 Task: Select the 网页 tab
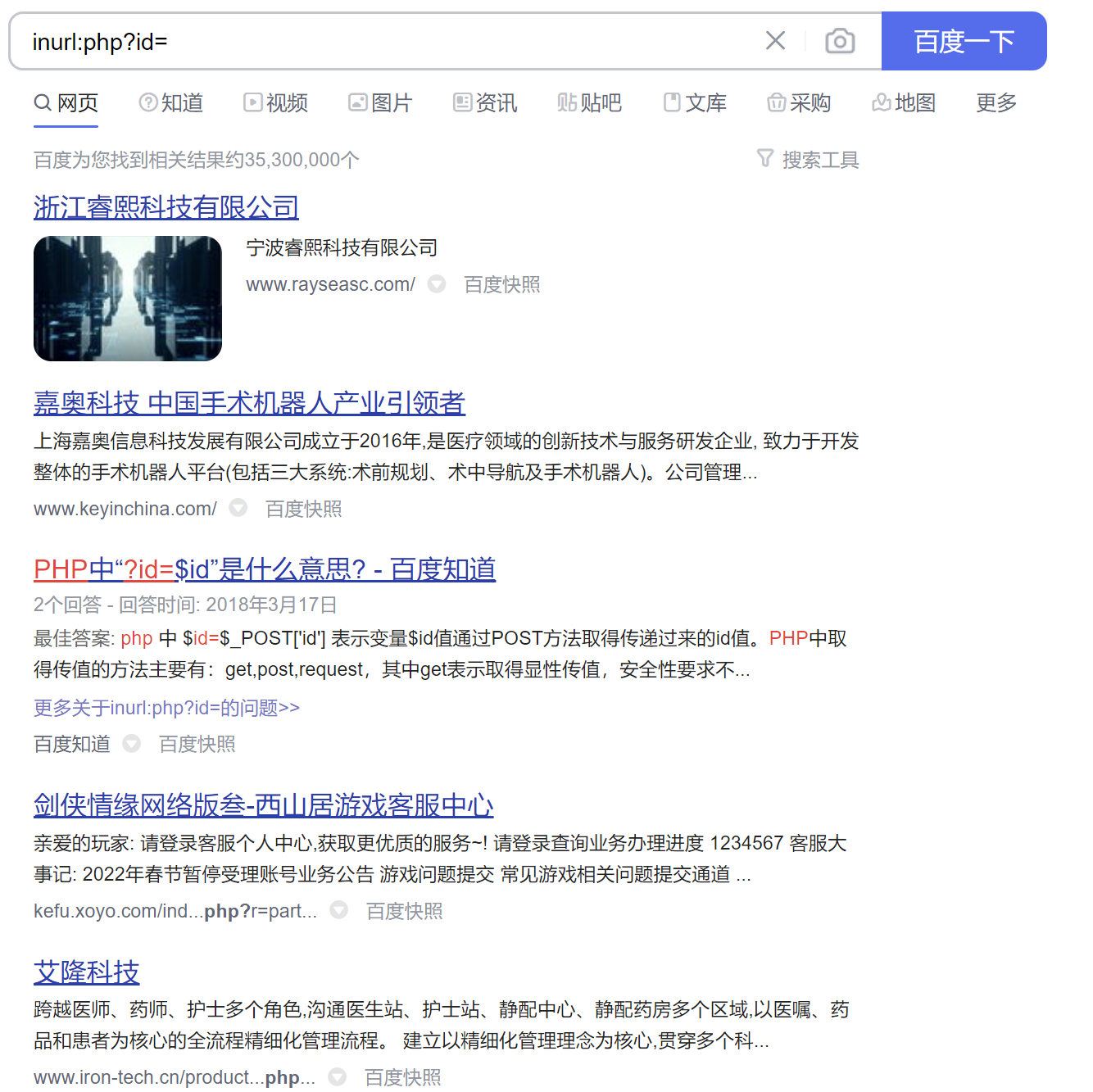66,103
